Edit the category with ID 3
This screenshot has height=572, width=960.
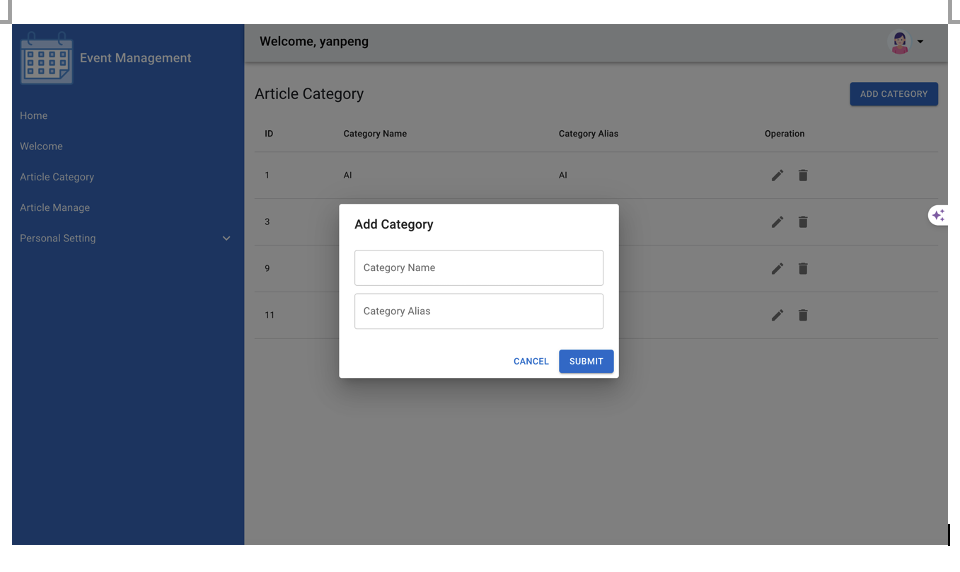777,222
